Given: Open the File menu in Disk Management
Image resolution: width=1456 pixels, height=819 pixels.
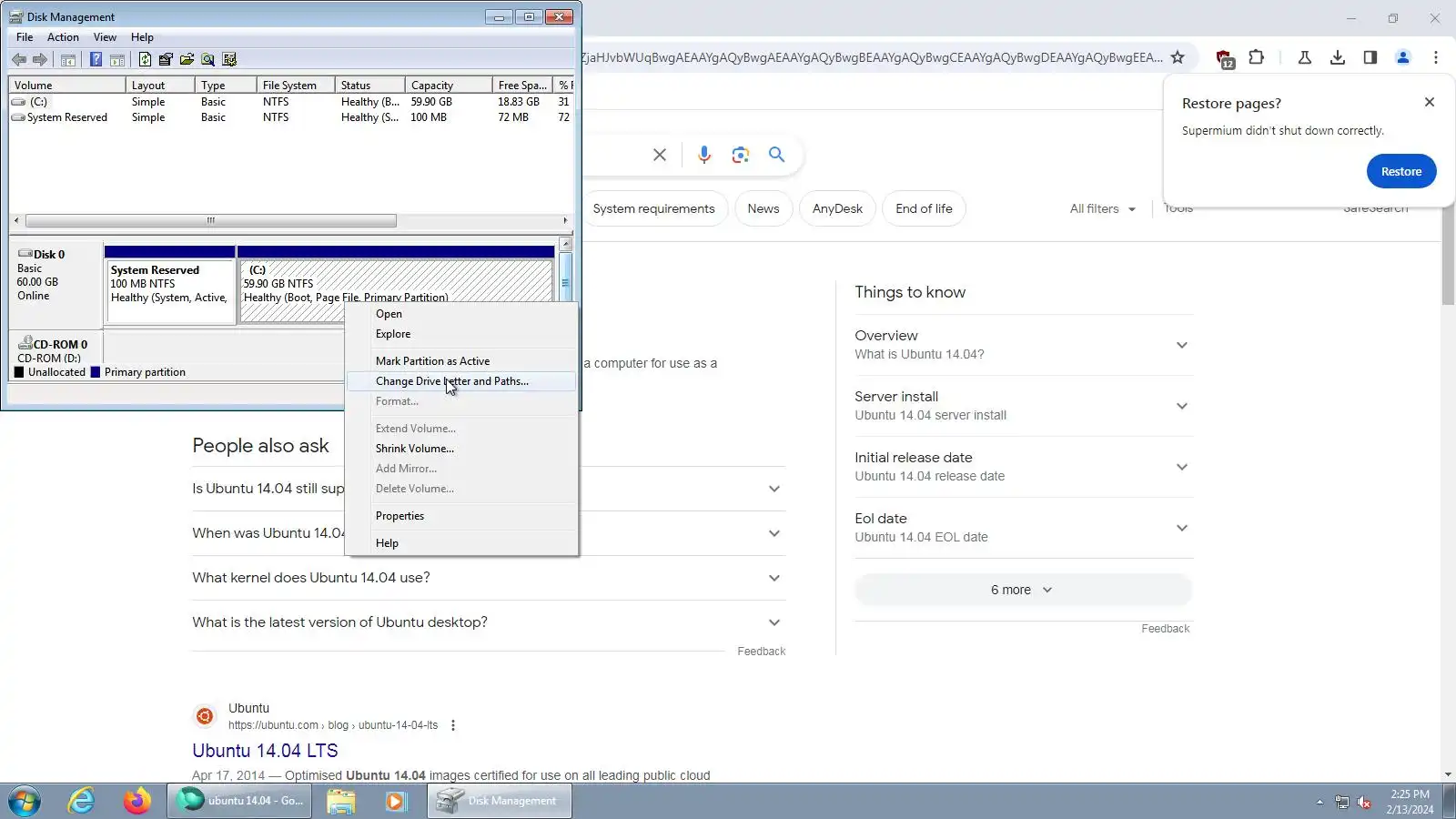Looking at the screenshot, I should click(25, 37).
